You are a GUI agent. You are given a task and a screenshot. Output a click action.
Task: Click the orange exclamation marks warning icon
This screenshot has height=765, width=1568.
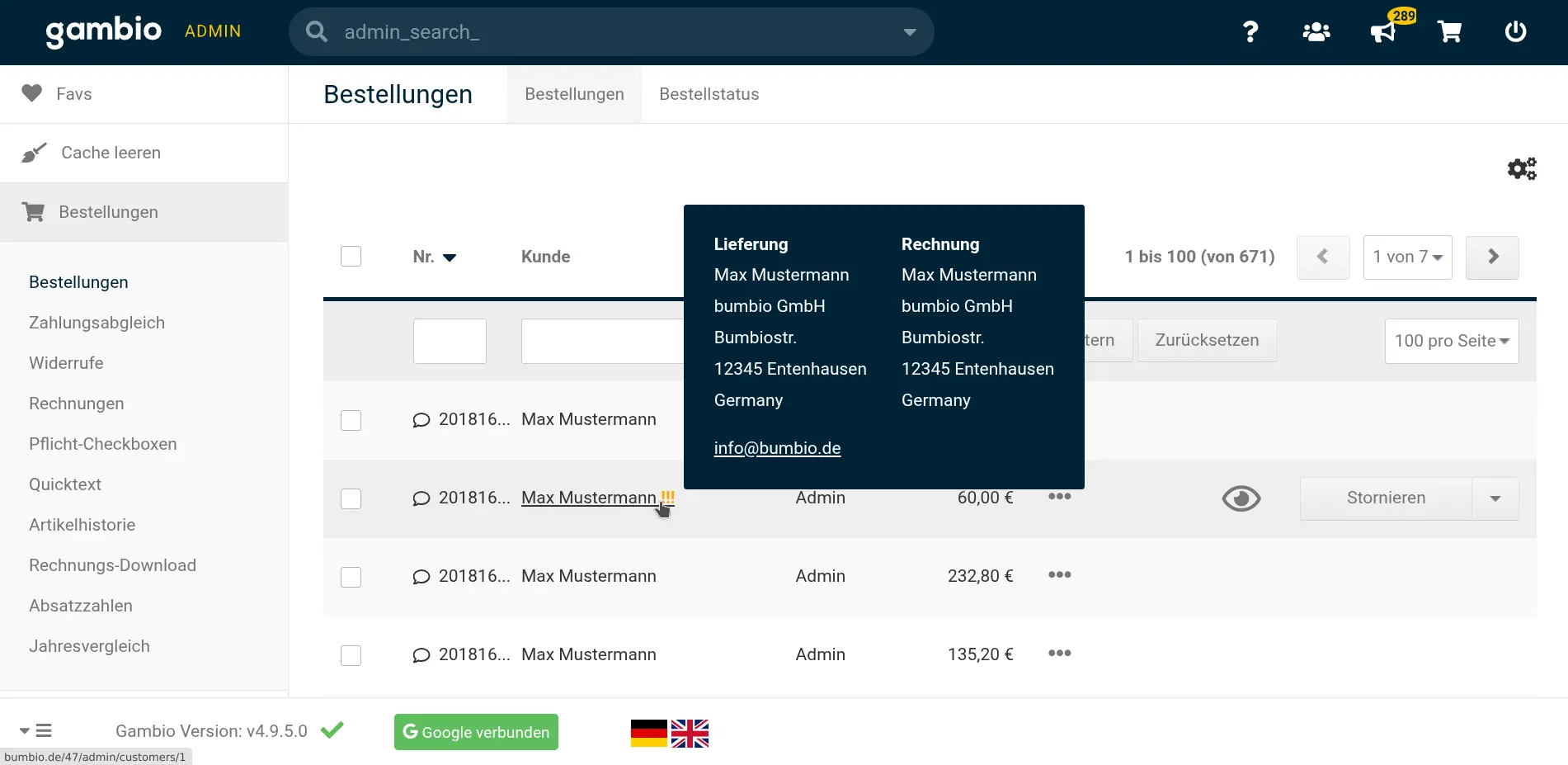668,497
